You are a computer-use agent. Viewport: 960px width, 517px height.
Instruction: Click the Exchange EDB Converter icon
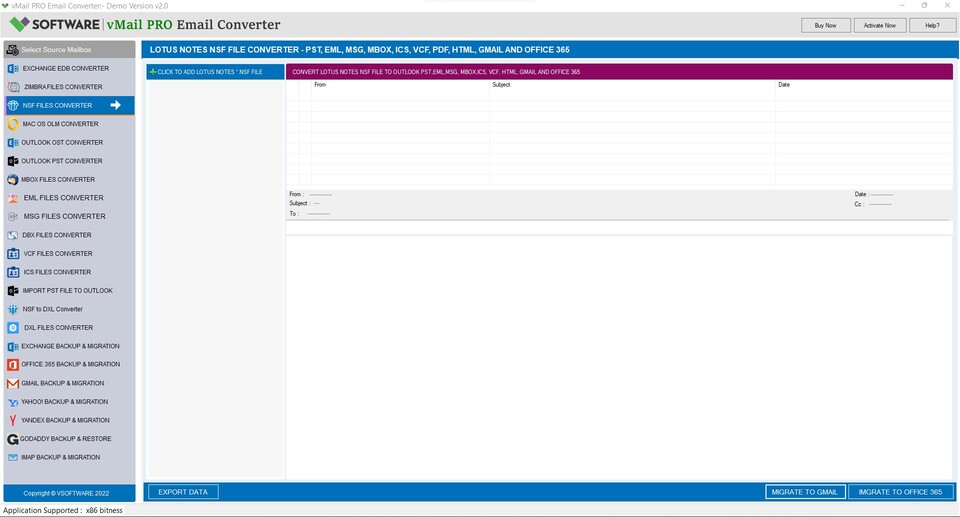[x=13, y=69]
